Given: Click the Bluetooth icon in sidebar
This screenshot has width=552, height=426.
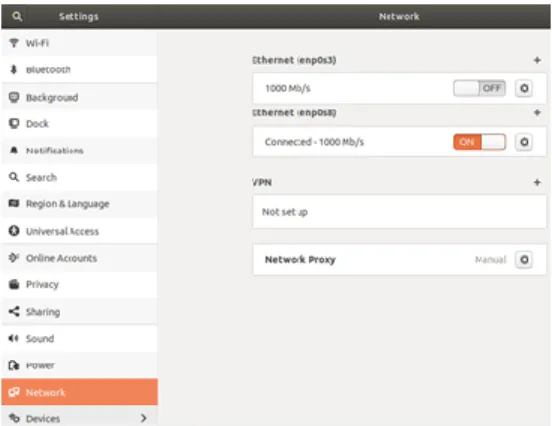Looking at the screenshot, I should click(14, 69).
